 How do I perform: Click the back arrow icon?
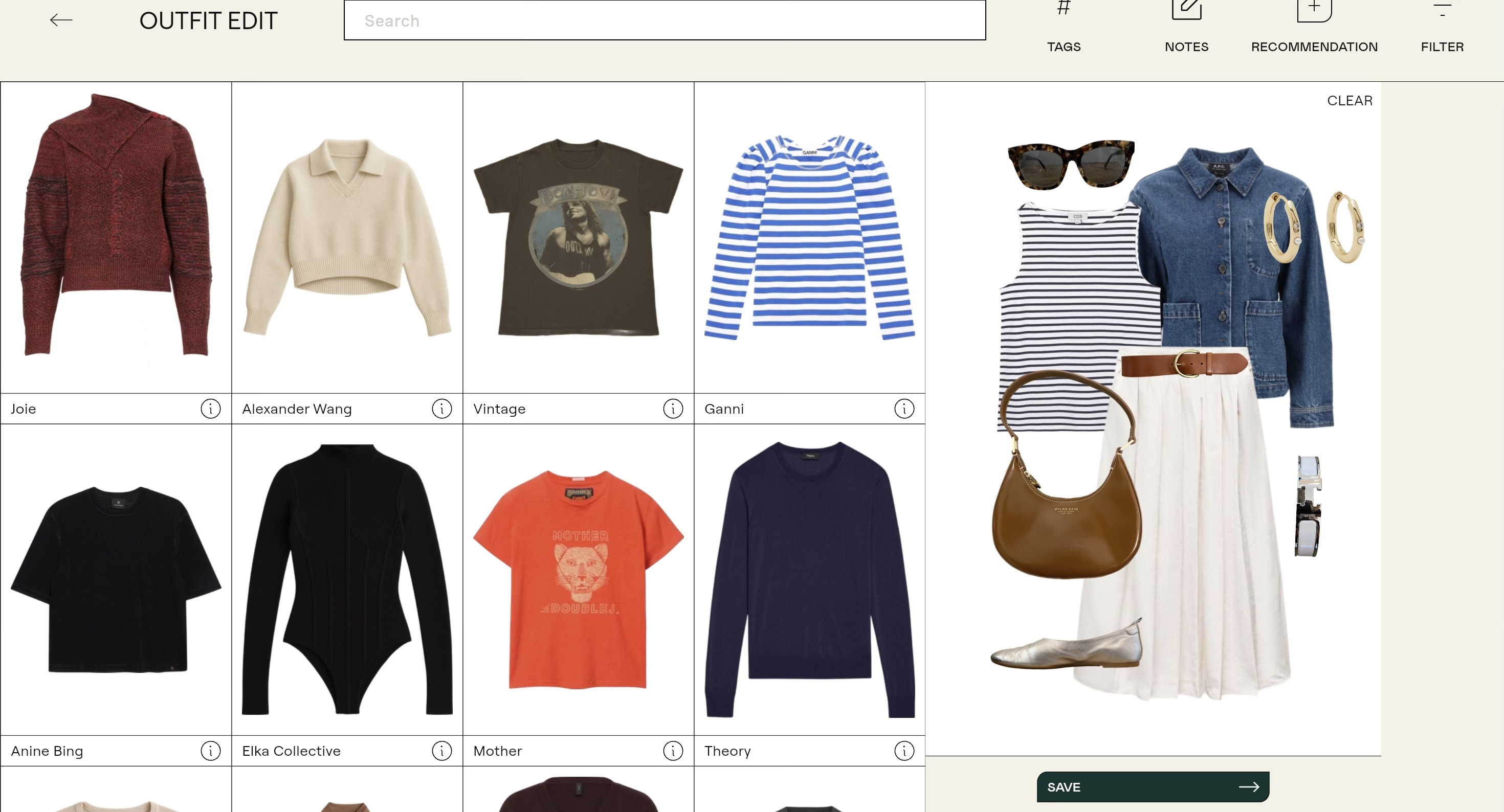(61, 20)
